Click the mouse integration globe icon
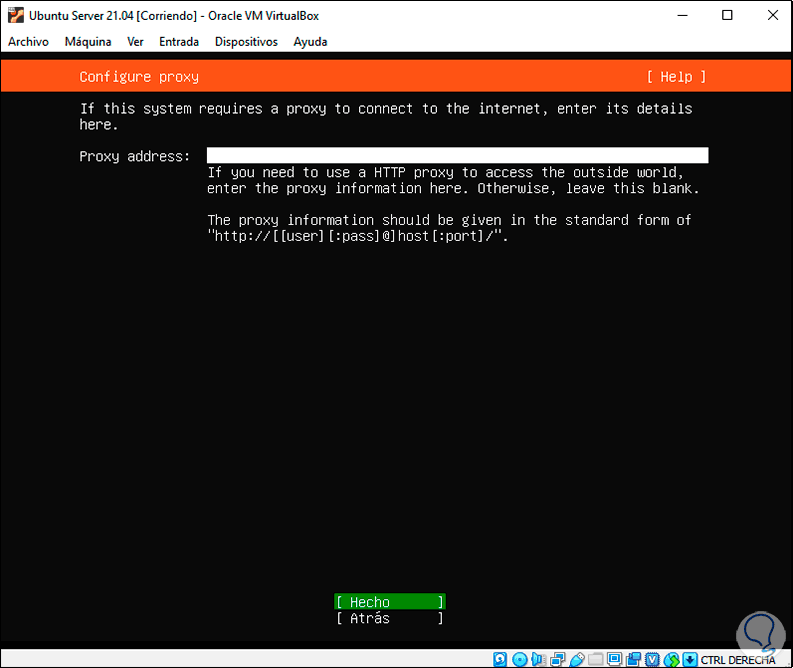The height and width of the screenshot is (668, 793). point(671,659)
